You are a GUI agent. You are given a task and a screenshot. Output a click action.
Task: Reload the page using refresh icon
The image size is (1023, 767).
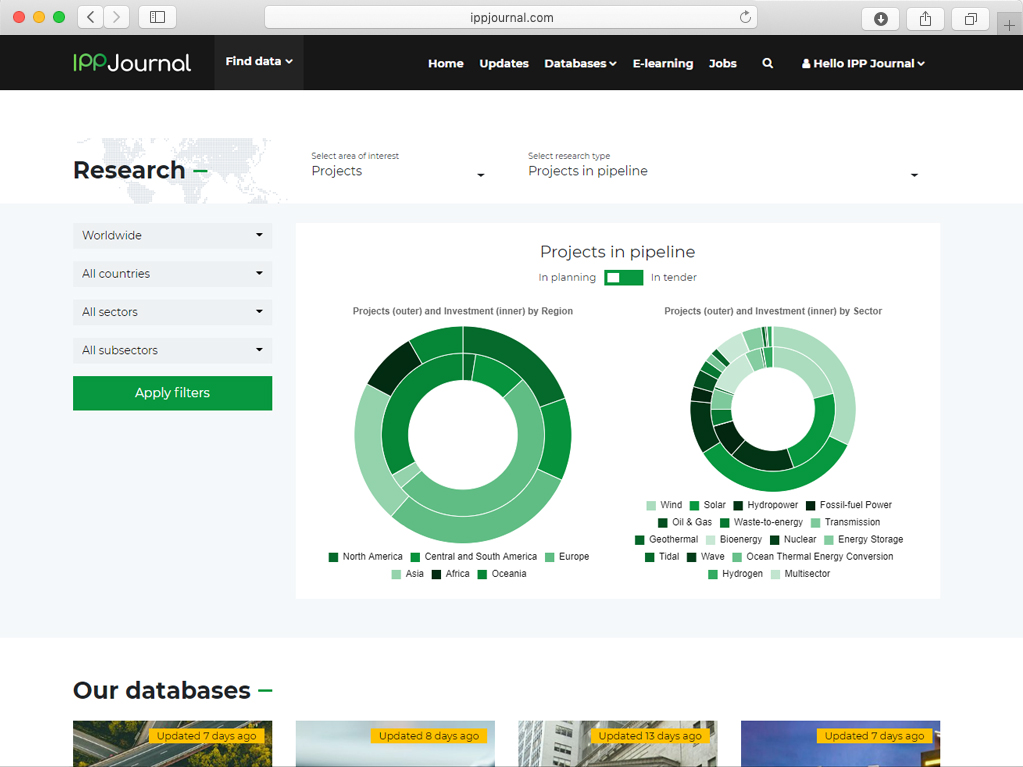coord(745,17)
